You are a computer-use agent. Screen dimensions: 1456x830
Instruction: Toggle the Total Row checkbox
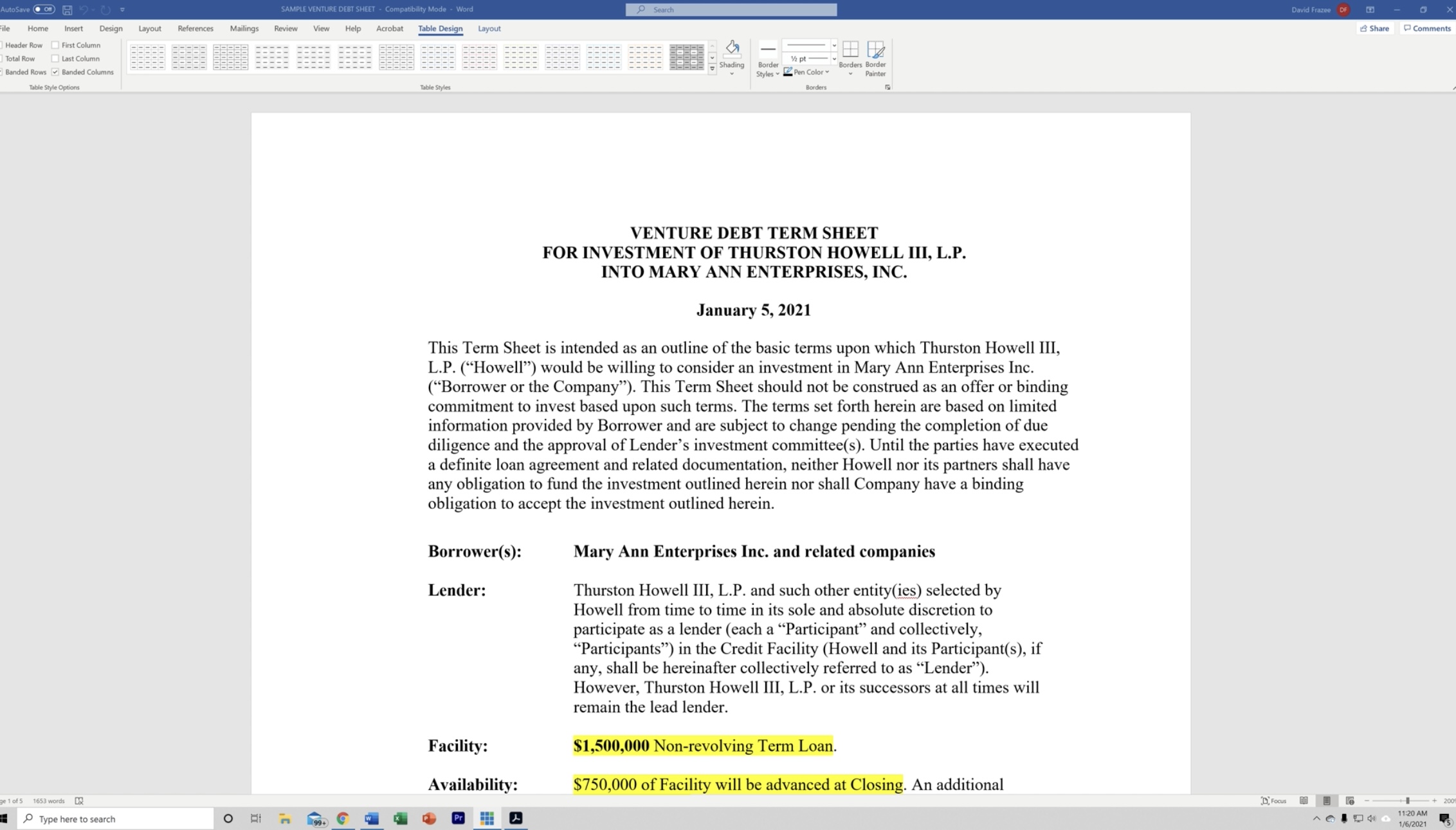pyautogui.click(x=2, y=59)
